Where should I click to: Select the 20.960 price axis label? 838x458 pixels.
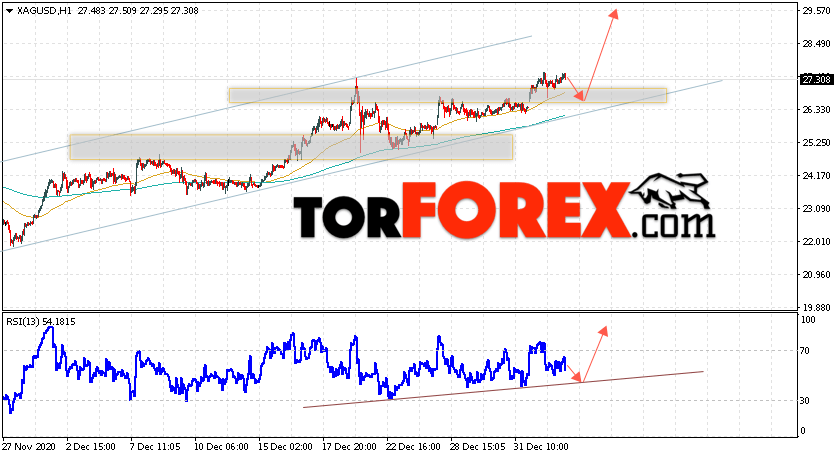[816, 275]
